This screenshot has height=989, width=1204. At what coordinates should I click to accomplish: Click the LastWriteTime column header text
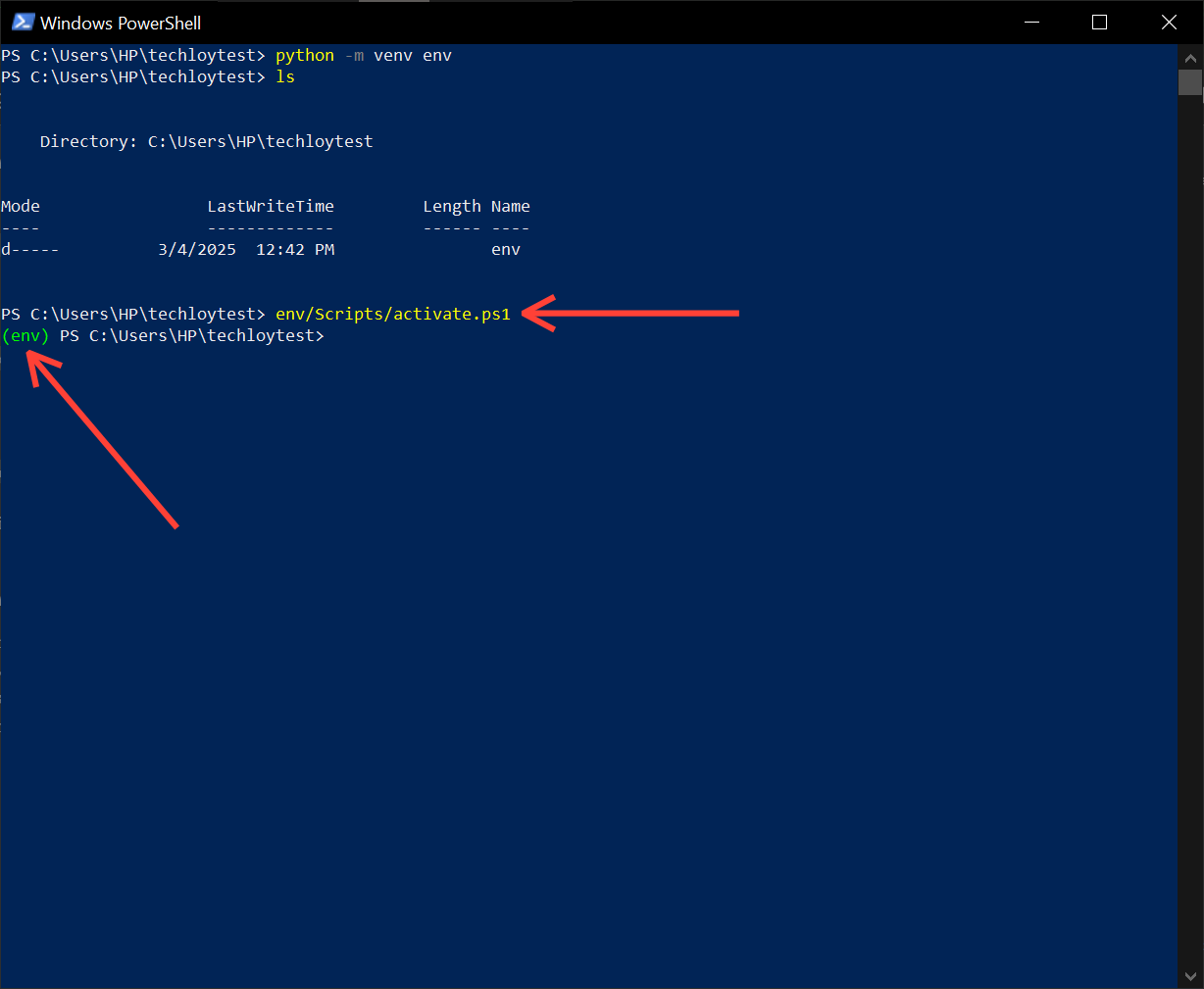point(271,206)
